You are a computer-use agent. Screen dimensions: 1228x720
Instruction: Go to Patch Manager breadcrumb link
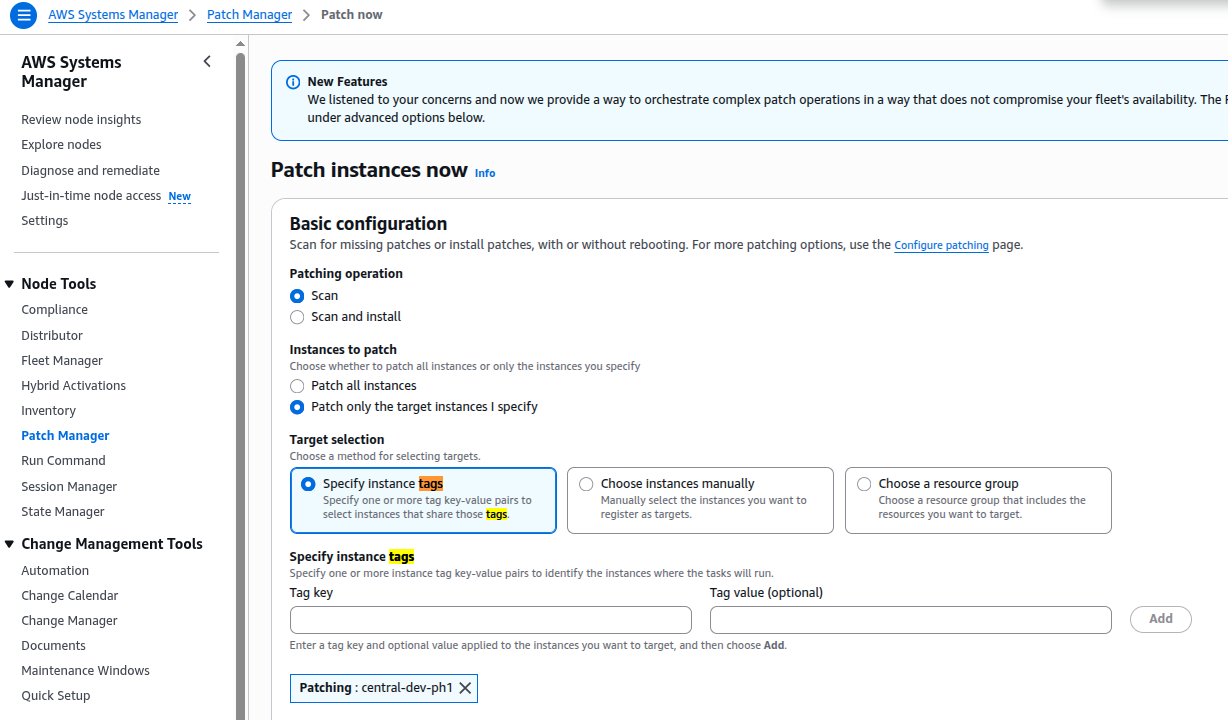(x=249, y=15)
